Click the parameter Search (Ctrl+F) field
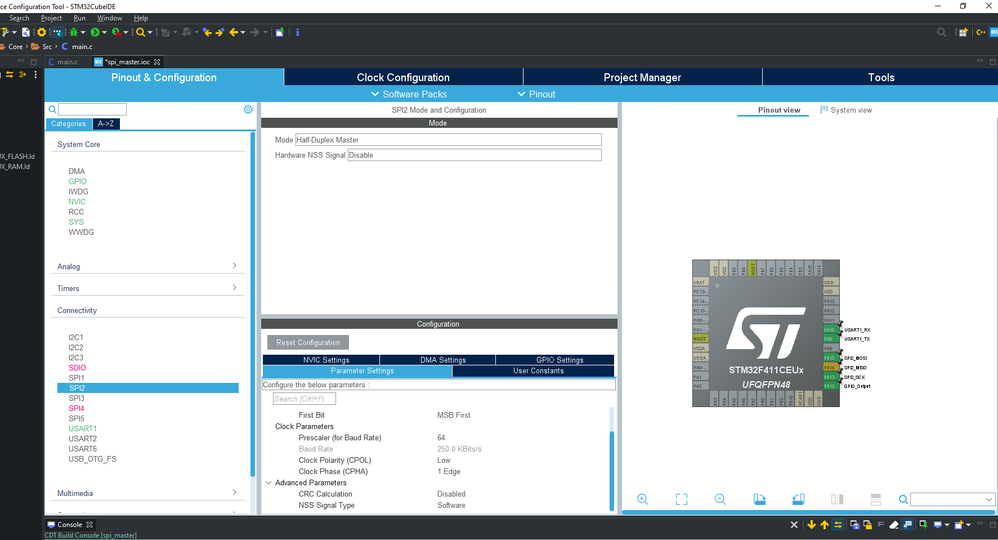The height and width of the screenshot is (540, 998). (304, 399)
